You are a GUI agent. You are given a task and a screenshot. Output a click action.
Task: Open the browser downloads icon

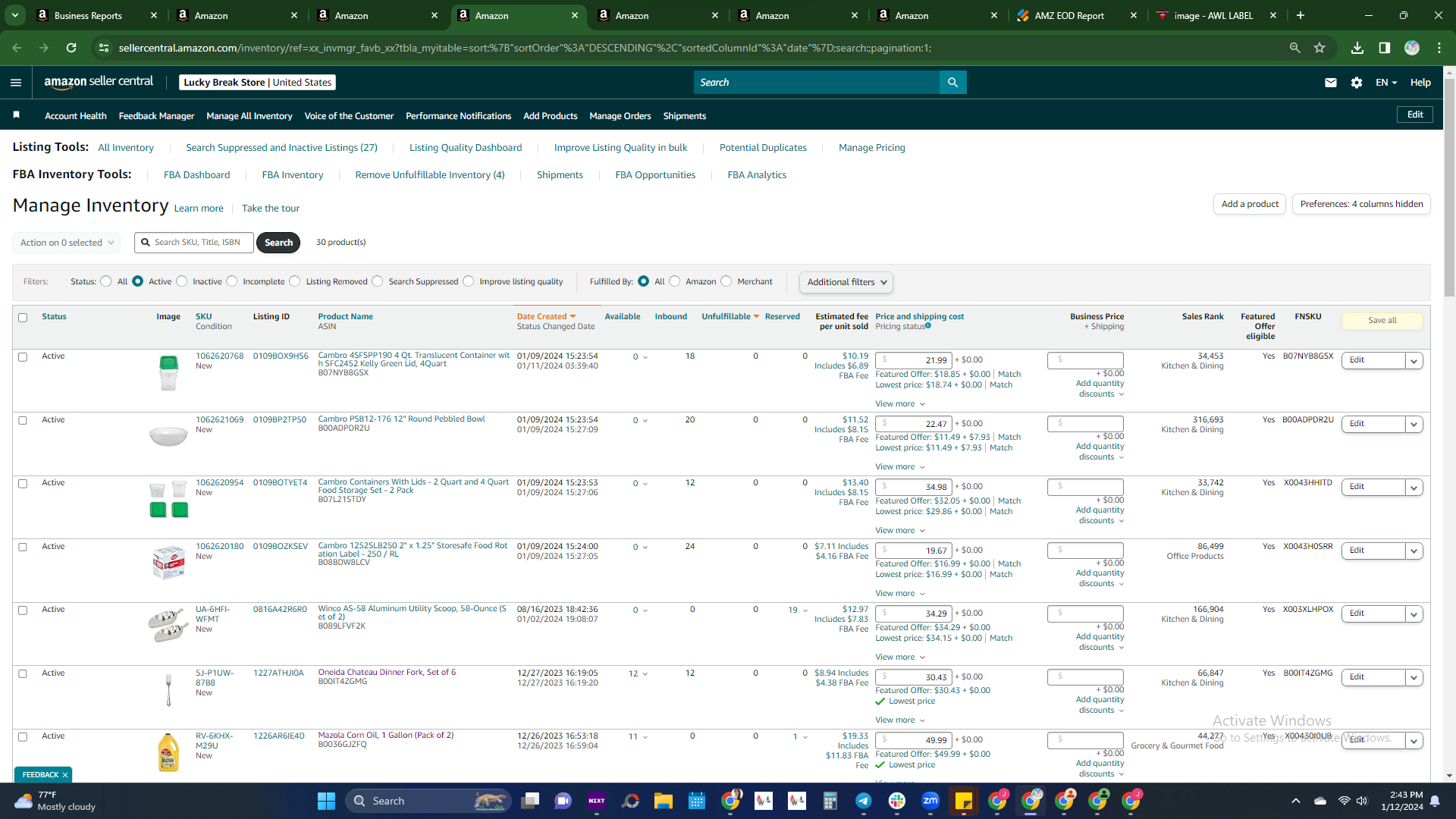(1357, 48)
